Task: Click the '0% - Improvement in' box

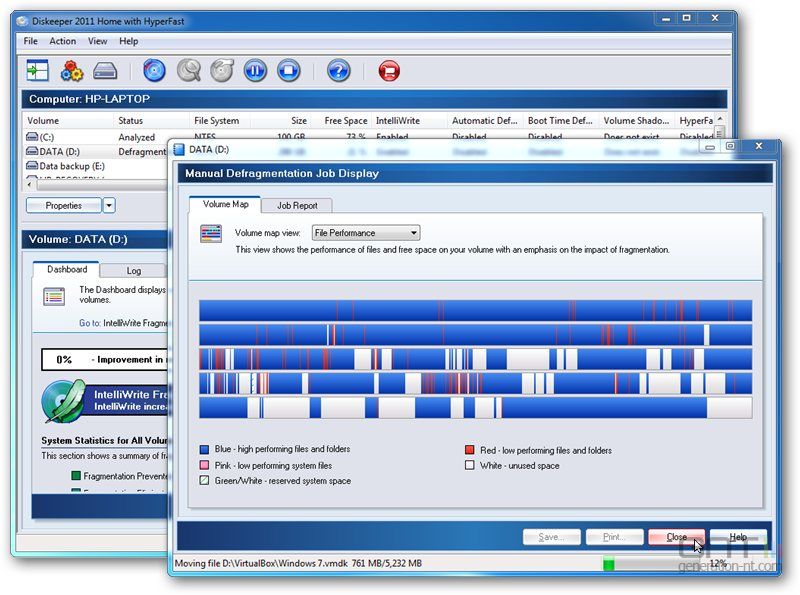Action: click(x=105, y=359)
